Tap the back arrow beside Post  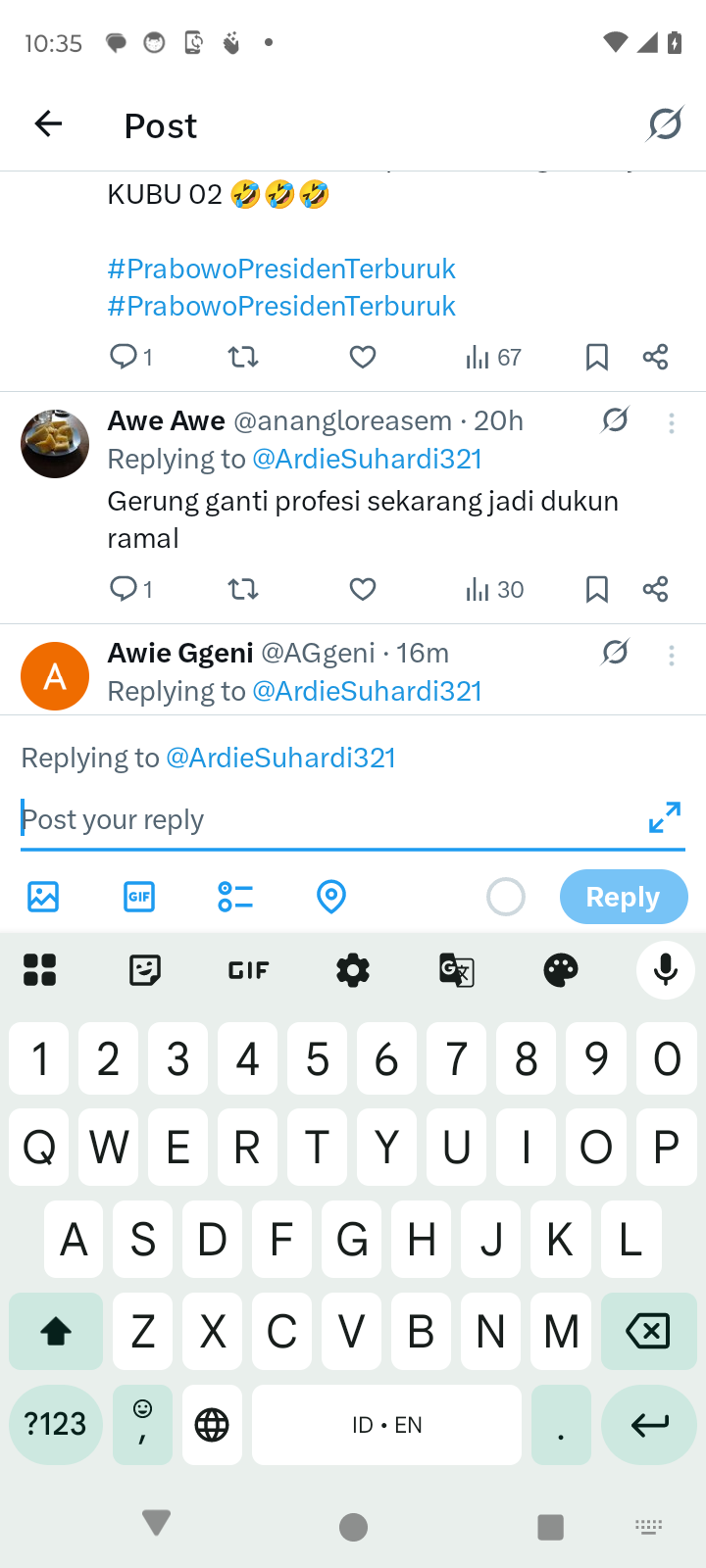48,124
